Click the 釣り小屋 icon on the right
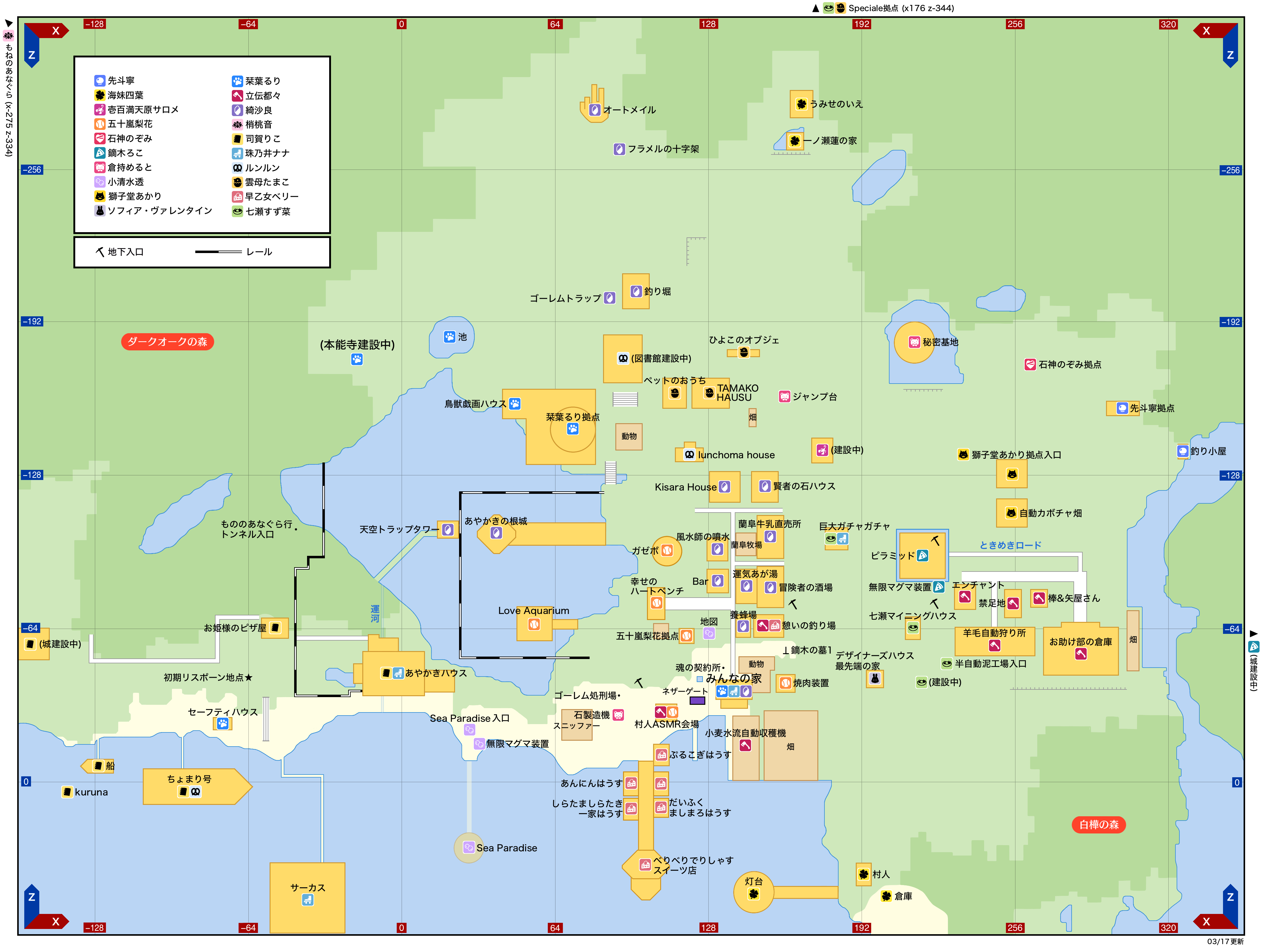This screenshot has height=952, width=1262. pos(1183,451)
